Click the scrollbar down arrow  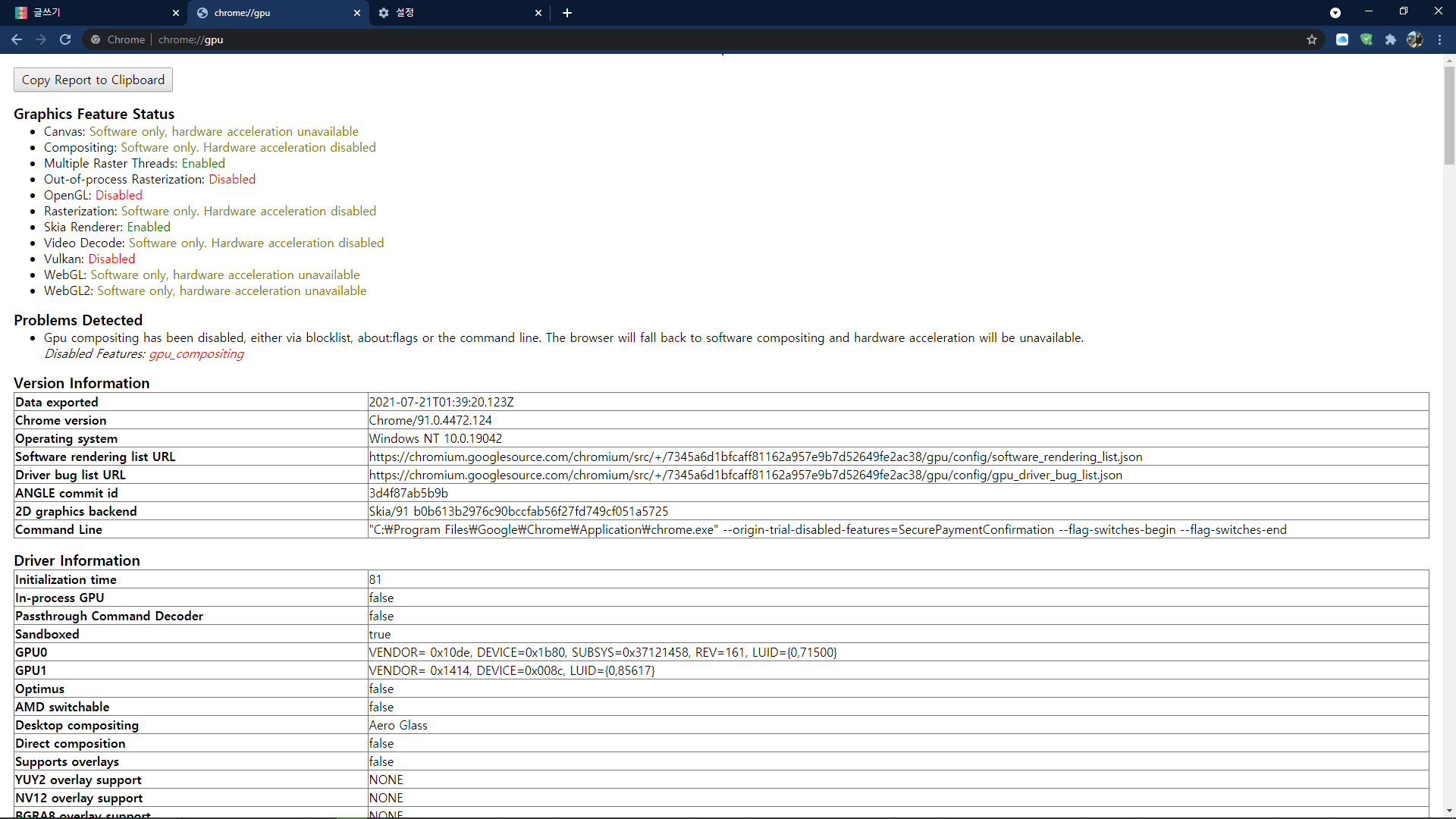click(1449, 811)
